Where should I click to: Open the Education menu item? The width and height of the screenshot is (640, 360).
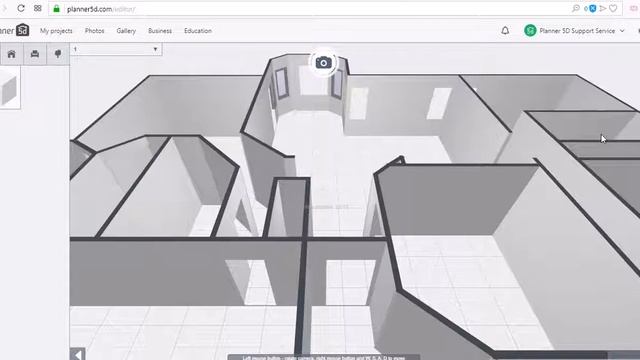tap(198, 31)
